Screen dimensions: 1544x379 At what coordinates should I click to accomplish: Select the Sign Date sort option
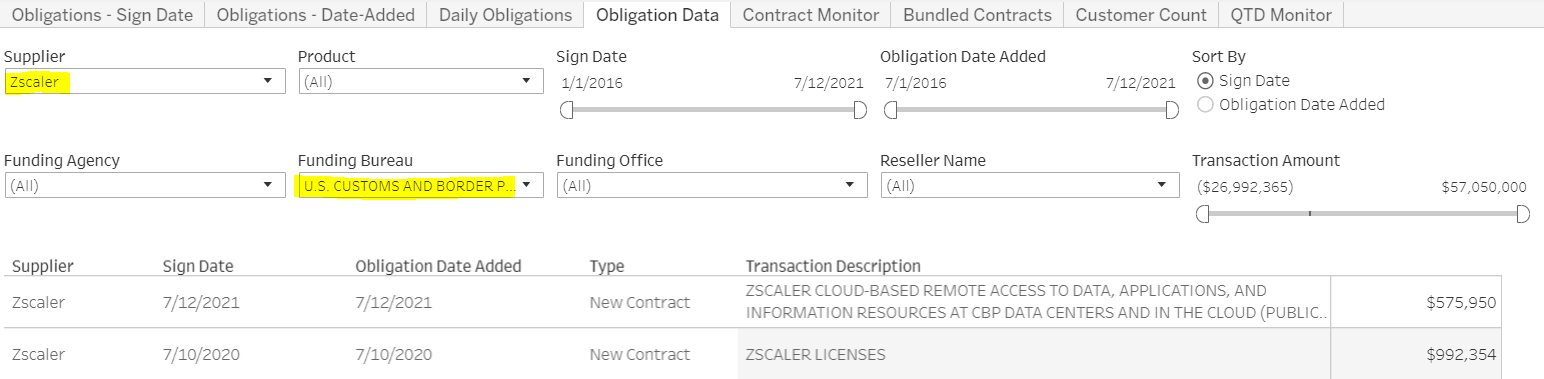coord(1244,81)
